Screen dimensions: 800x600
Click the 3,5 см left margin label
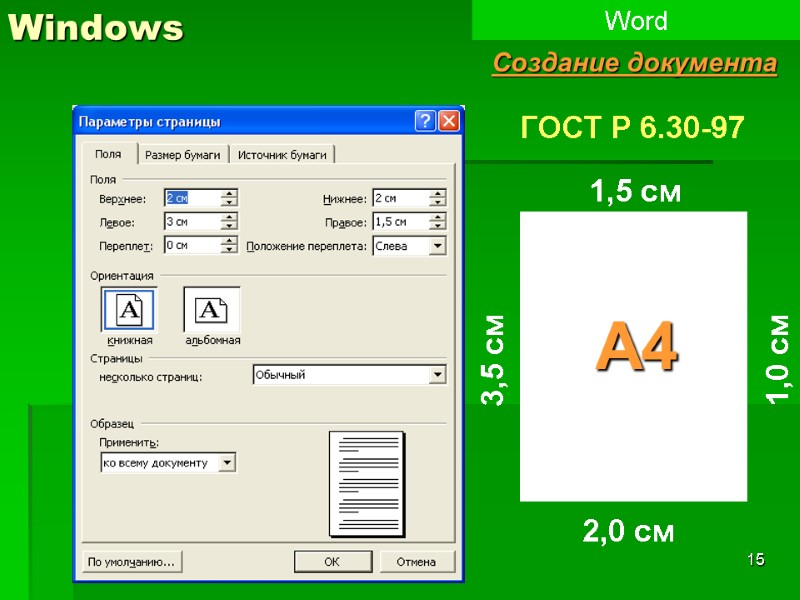[x=493, y=360]
